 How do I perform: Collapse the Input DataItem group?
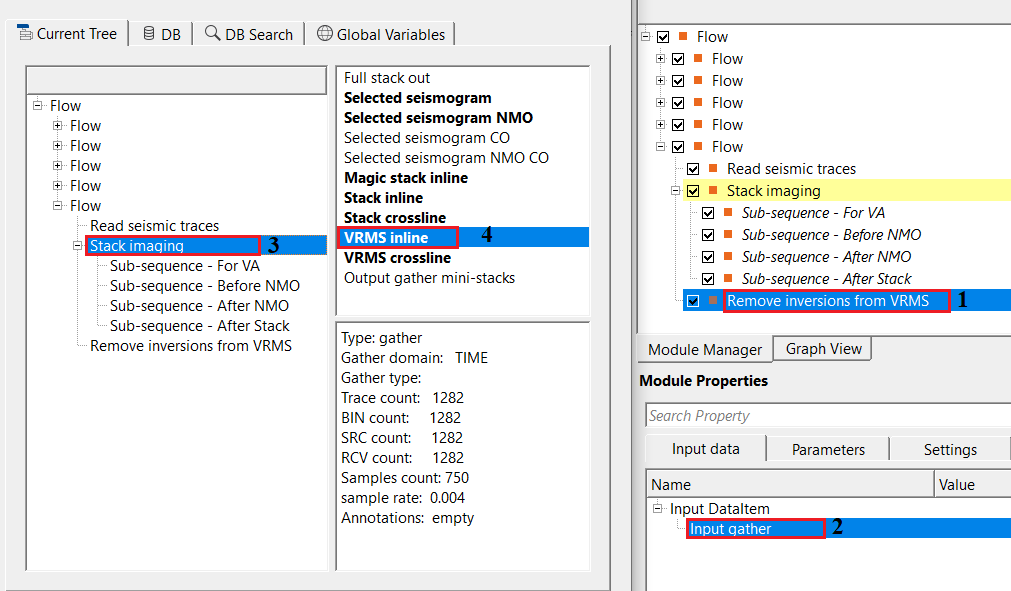click(658, 509)
